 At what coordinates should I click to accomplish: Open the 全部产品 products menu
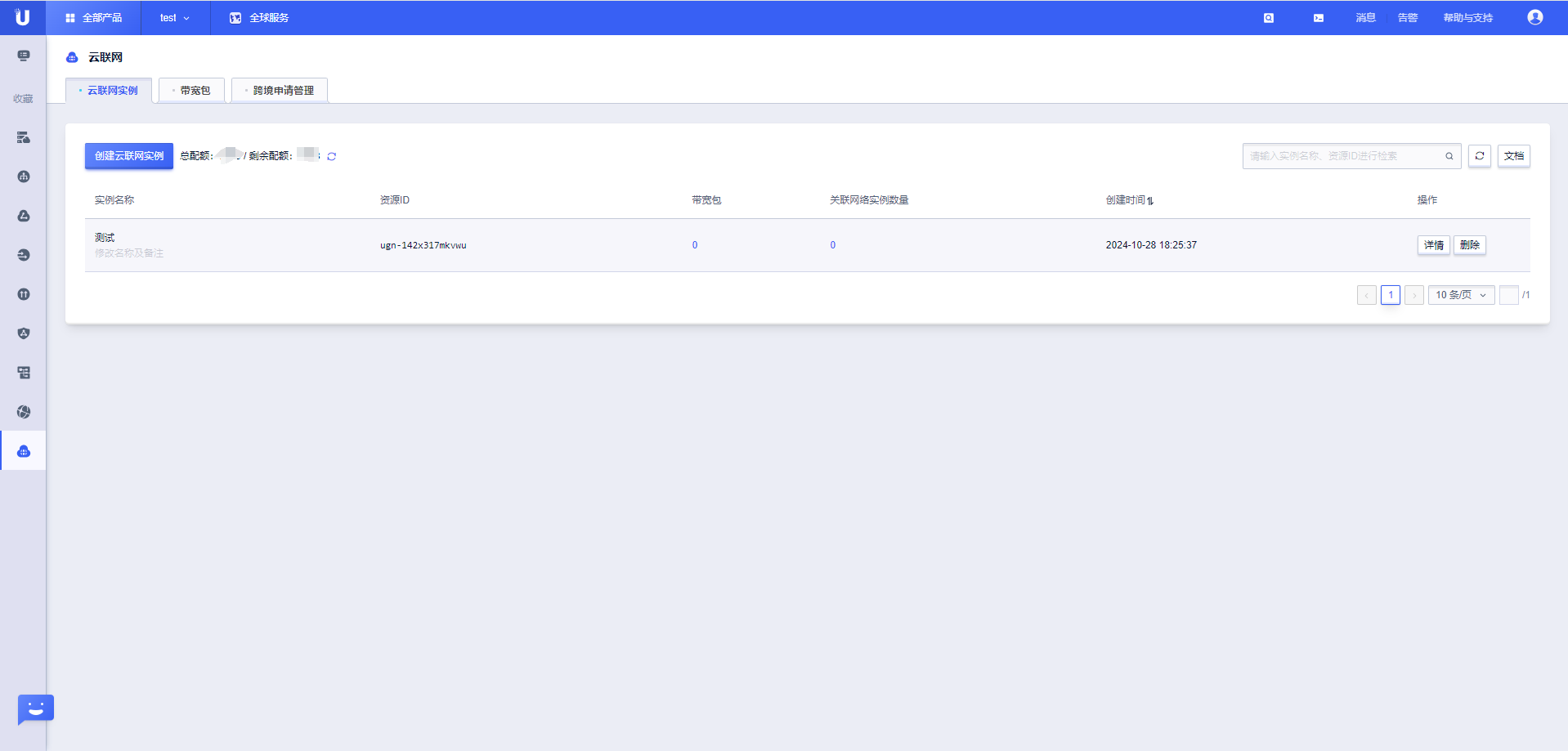[93, 18]
